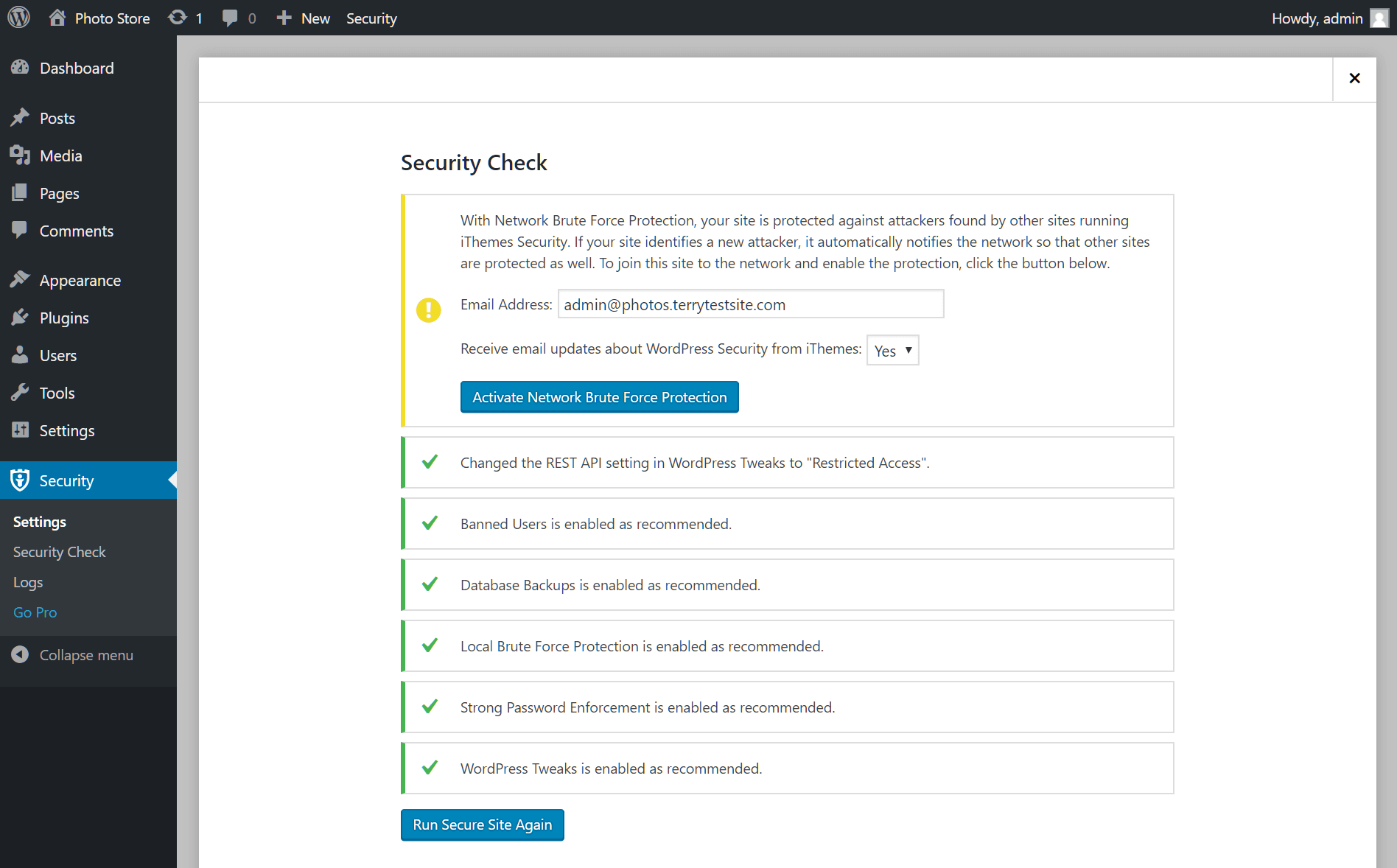Viewport: 1397px width, 868px height.
Task: Click the Email Address input field
Action: coord(751,304)
